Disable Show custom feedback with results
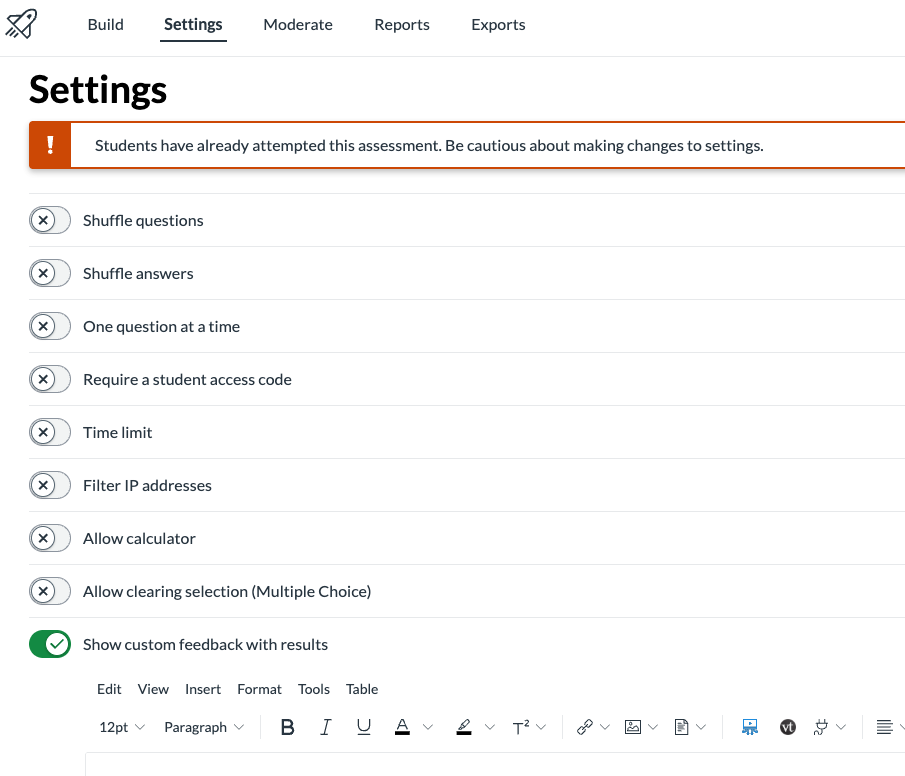 50,644
